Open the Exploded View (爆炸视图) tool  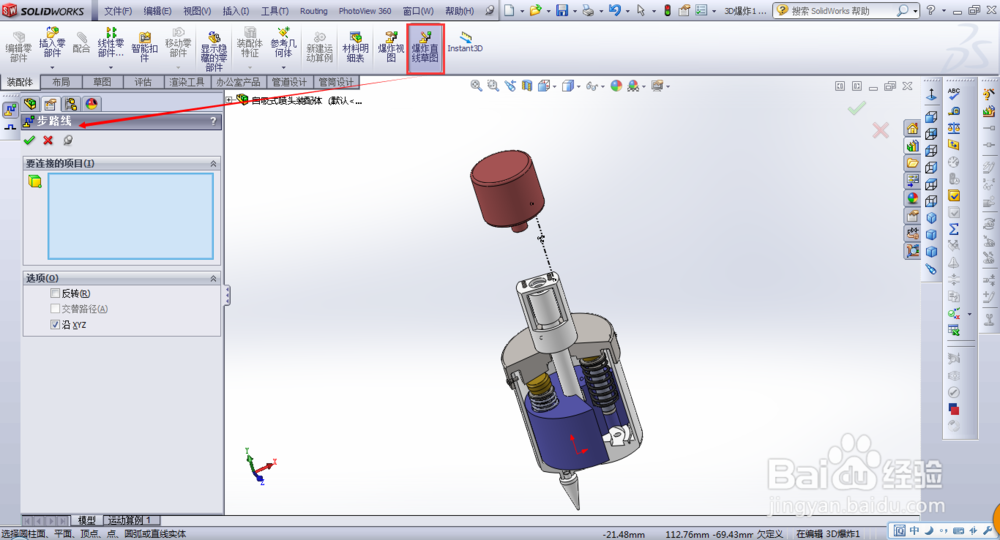click(391, 47)
